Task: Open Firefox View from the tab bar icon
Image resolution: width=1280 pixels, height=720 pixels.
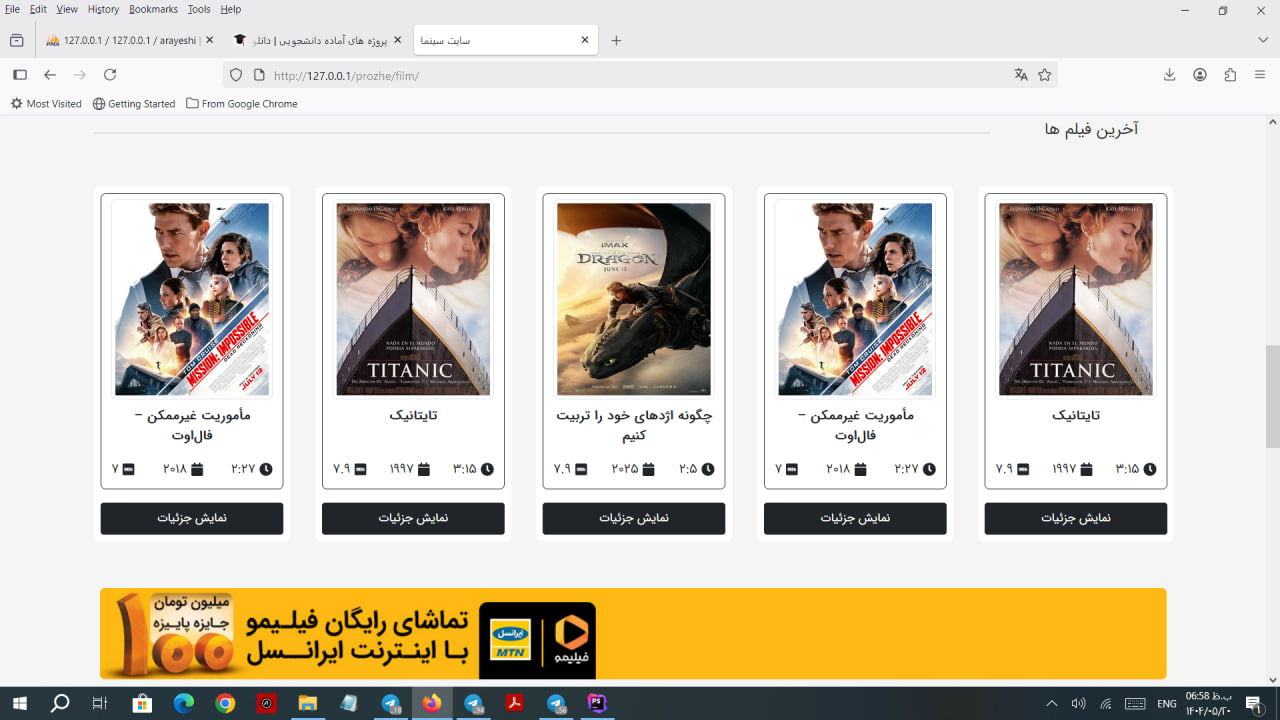Action: [x=16, y=40]
